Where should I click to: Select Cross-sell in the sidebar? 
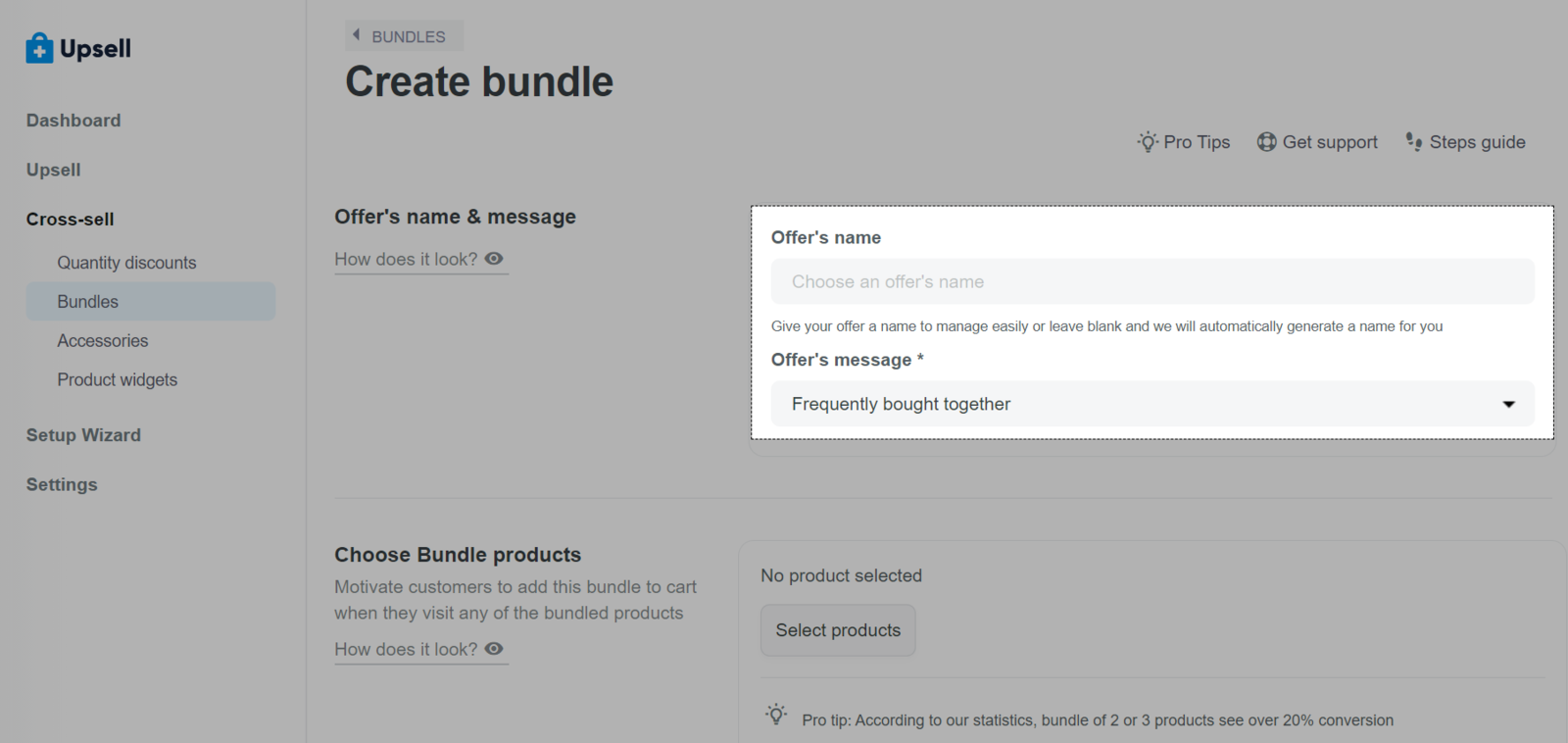71,220
